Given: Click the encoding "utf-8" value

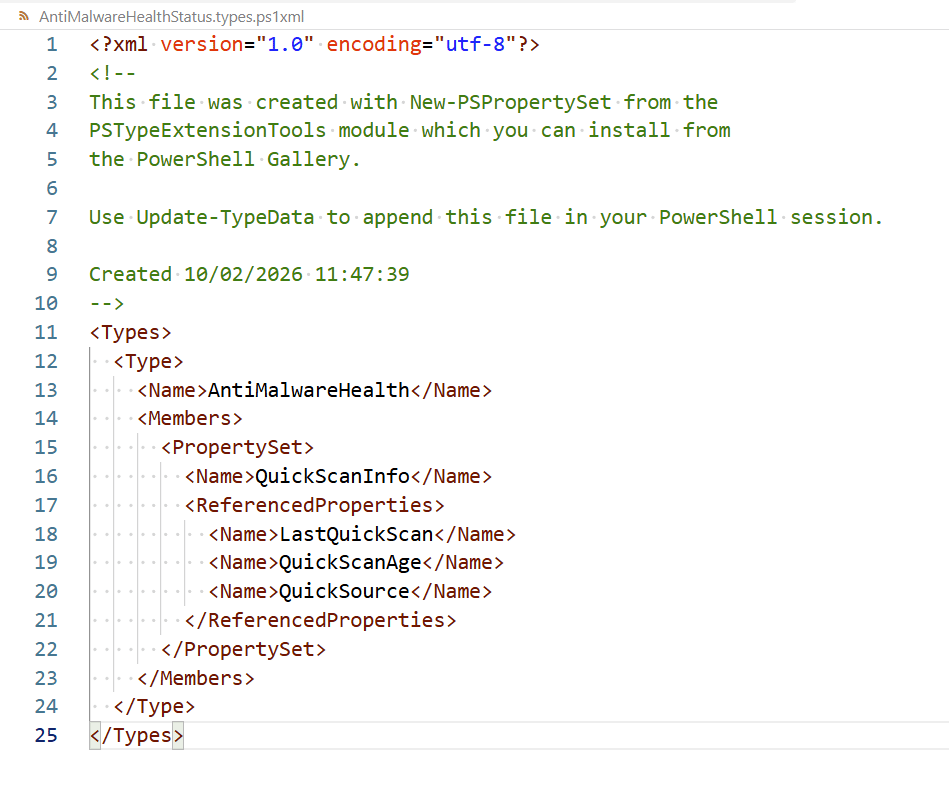Looking at the screenshot, I should [475, 45].
